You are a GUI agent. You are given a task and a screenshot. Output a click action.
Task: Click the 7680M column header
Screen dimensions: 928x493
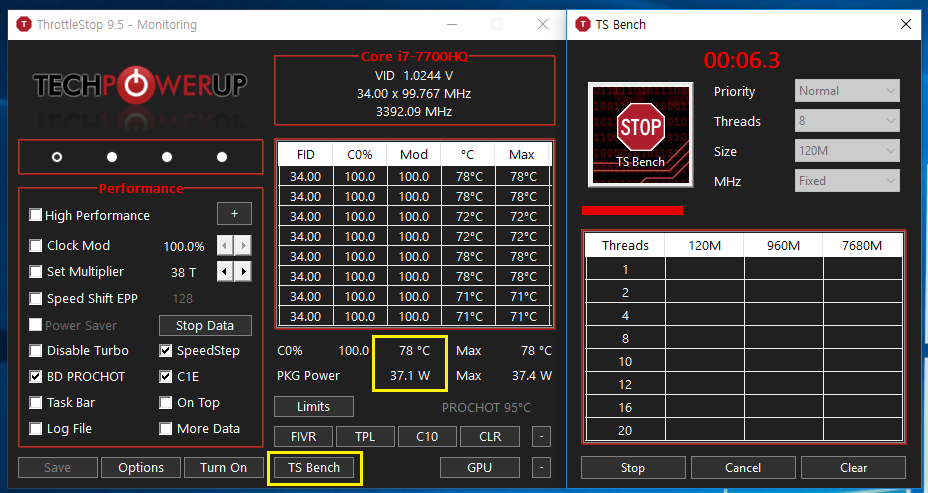pos(862,246)
